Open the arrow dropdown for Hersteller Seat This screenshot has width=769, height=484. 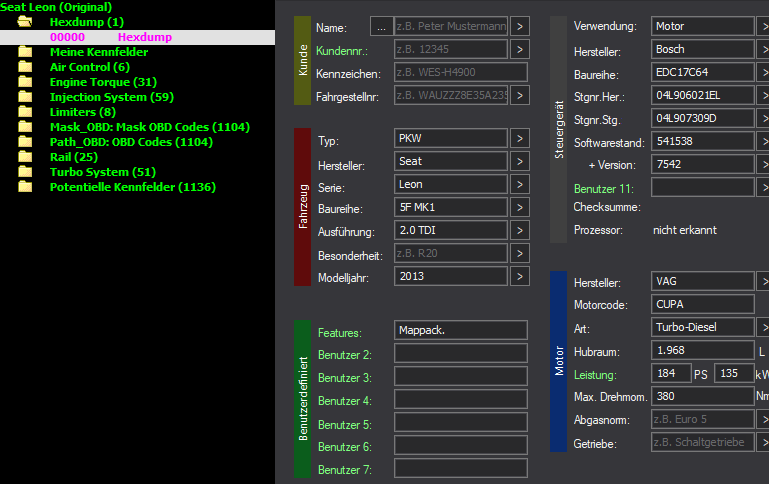point(520,161)
